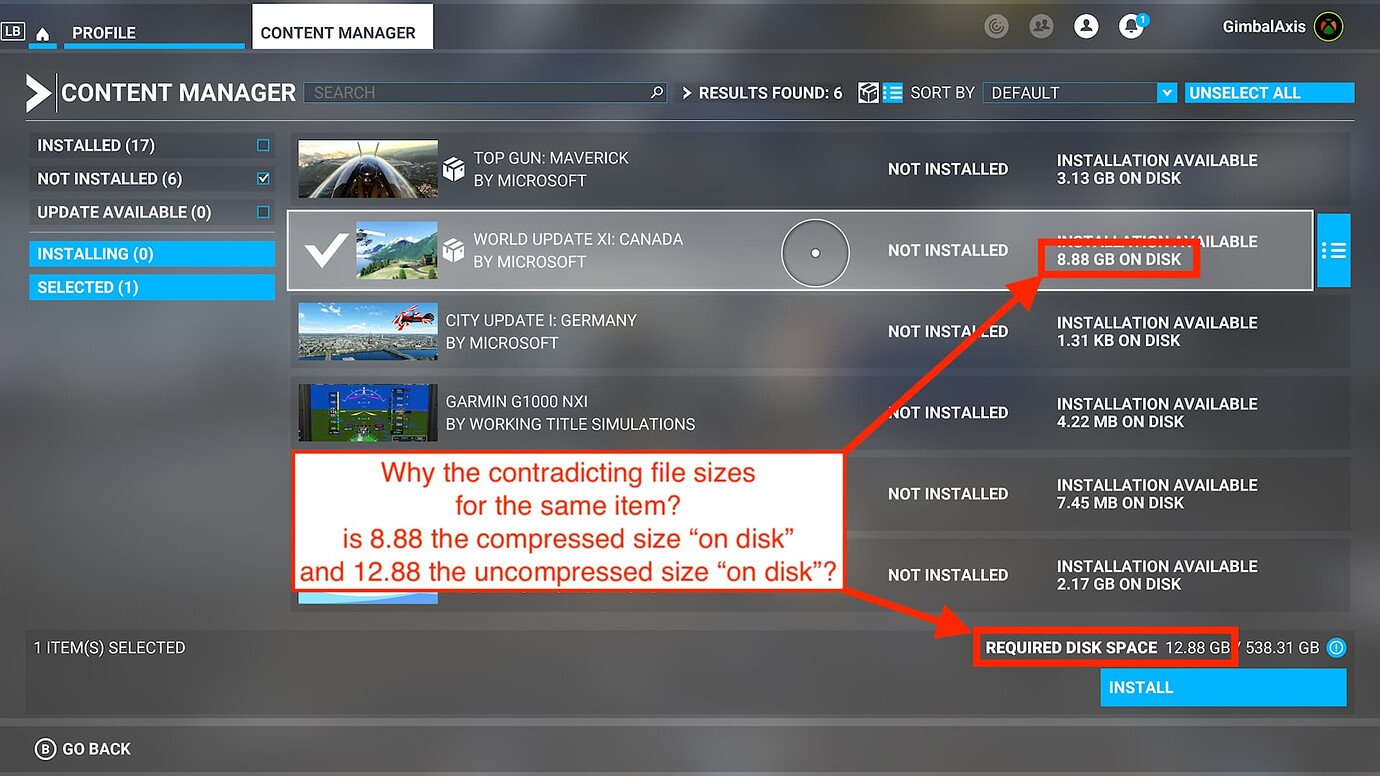
Task: Open your account using the profile icon
Action: [1086, 26]
